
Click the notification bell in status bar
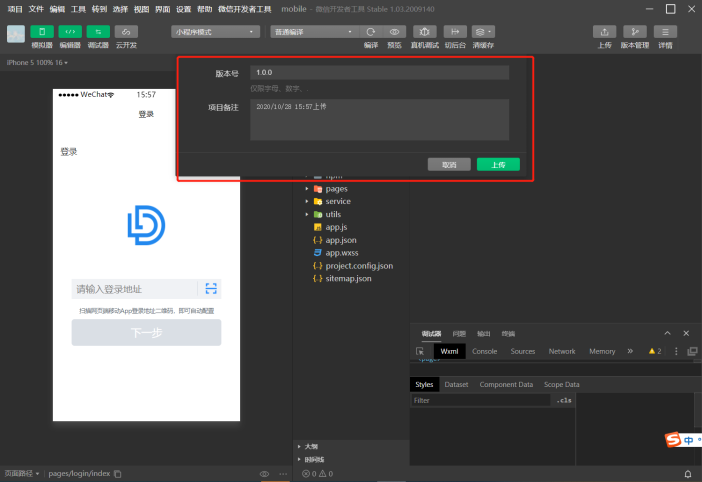click(687, 473)
